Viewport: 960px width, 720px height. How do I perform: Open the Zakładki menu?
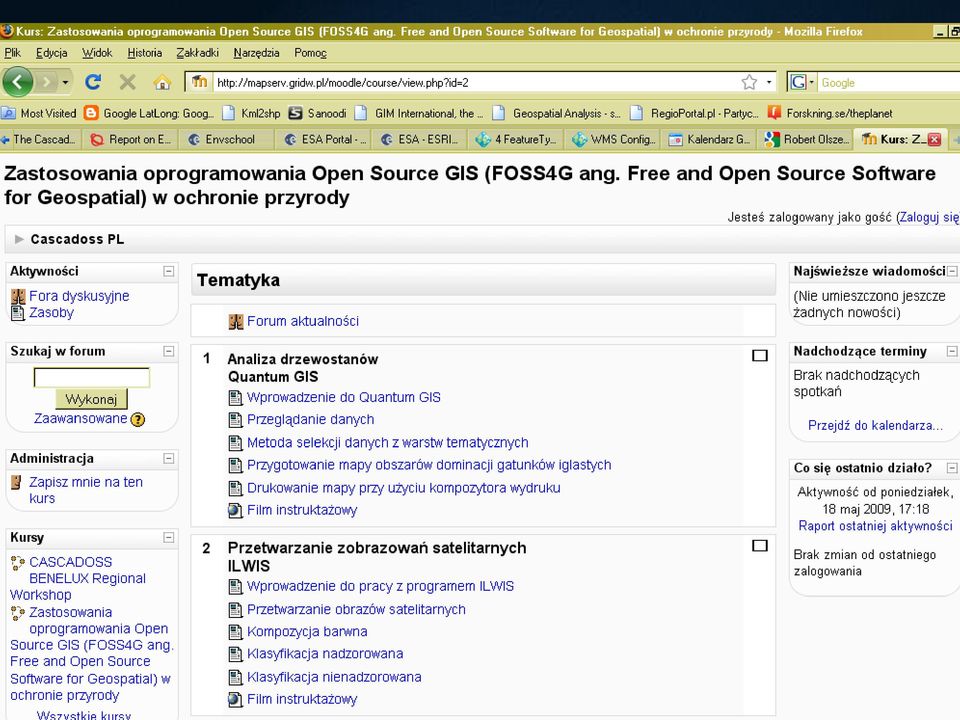[197, 53]
